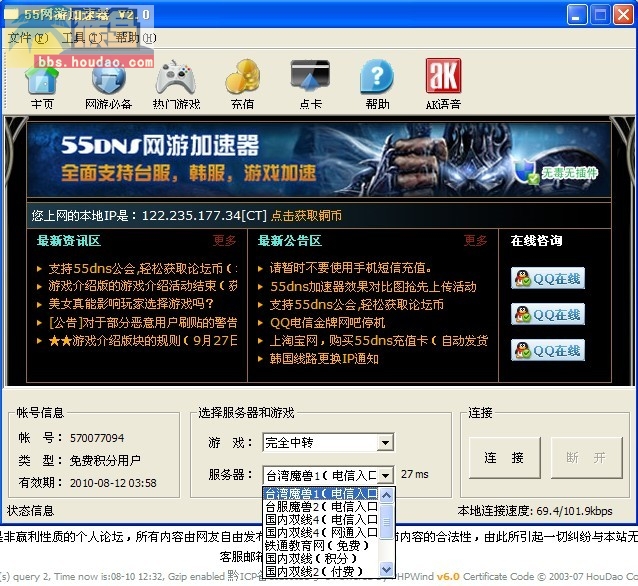The width and height of the screenshot is (638, 586).
Task: Open notice 请暂时不要使用手机短信充值
Action: pos(350,268)
